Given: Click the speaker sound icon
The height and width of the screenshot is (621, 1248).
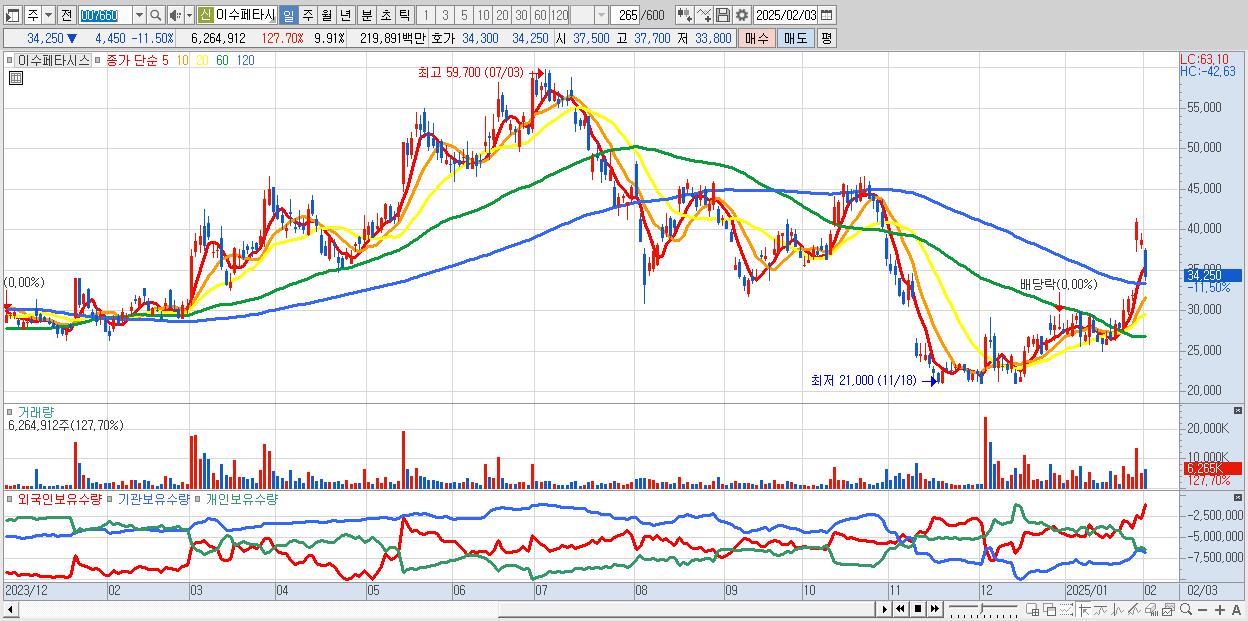Looking at the screenshot, I should tap(175, 15).
